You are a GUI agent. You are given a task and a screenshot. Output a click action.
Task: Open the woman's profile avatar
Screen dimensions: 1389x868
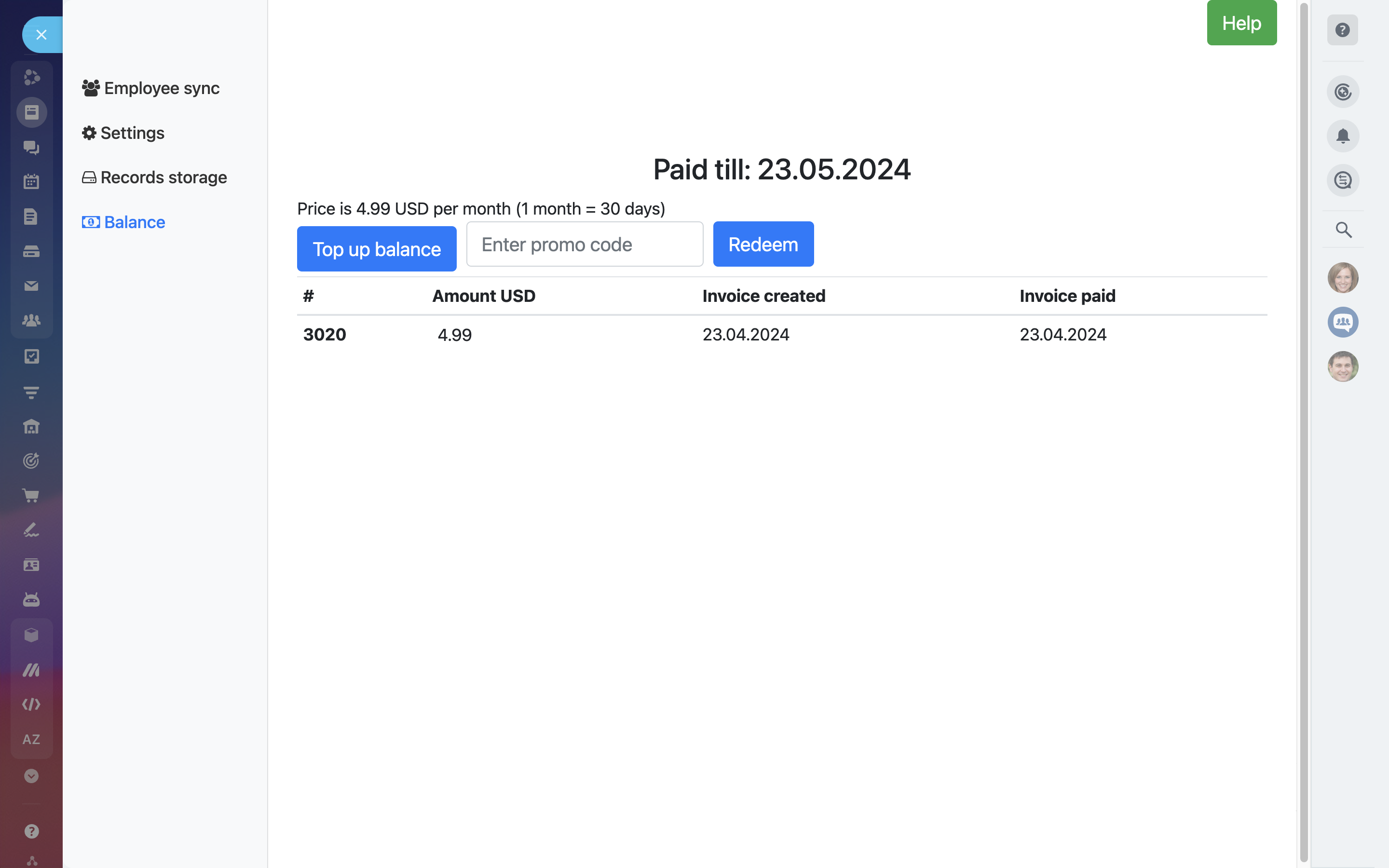pos(1343,278)
